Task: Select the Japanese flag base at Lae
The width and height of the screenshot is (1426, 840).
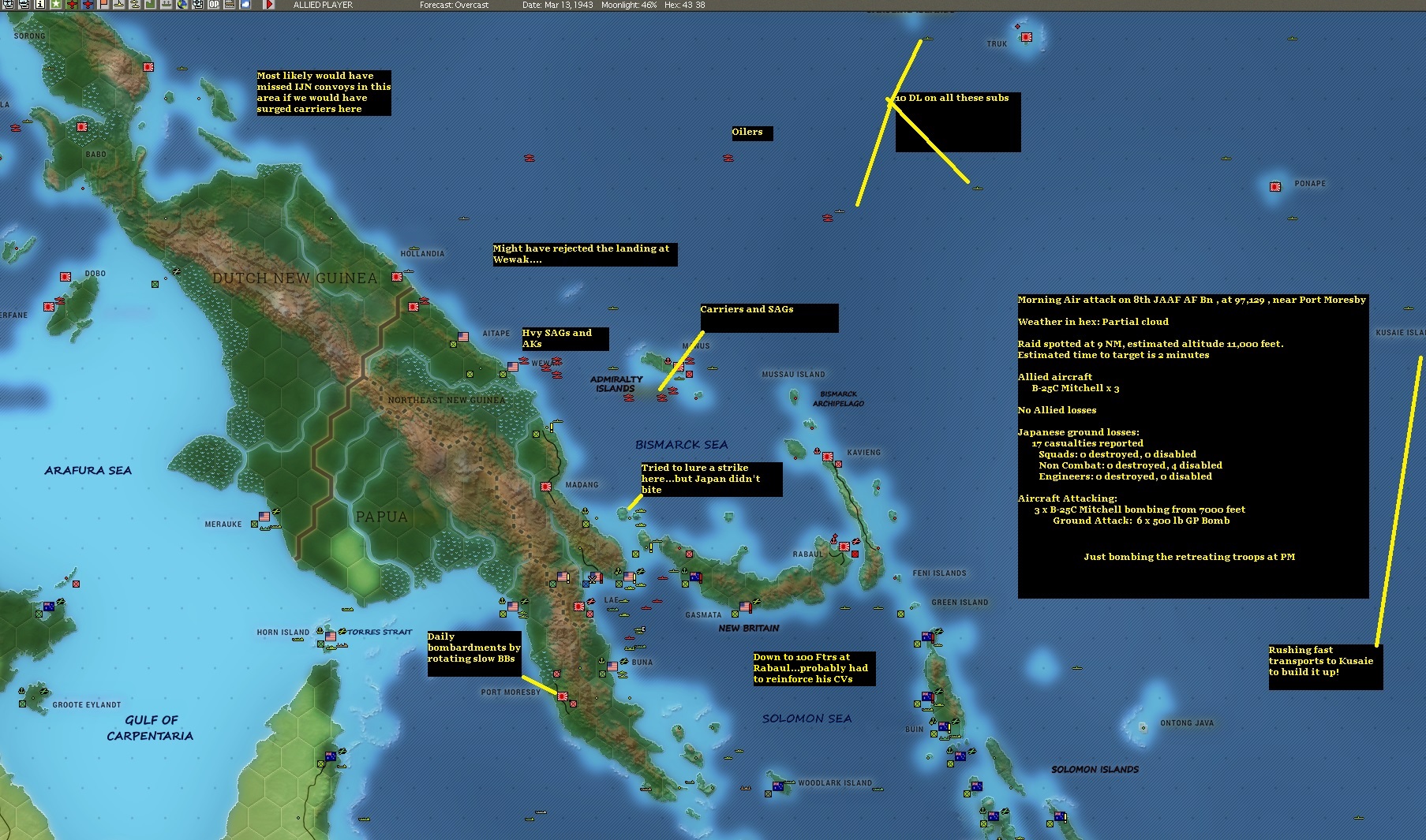Action: click(578, 607)
